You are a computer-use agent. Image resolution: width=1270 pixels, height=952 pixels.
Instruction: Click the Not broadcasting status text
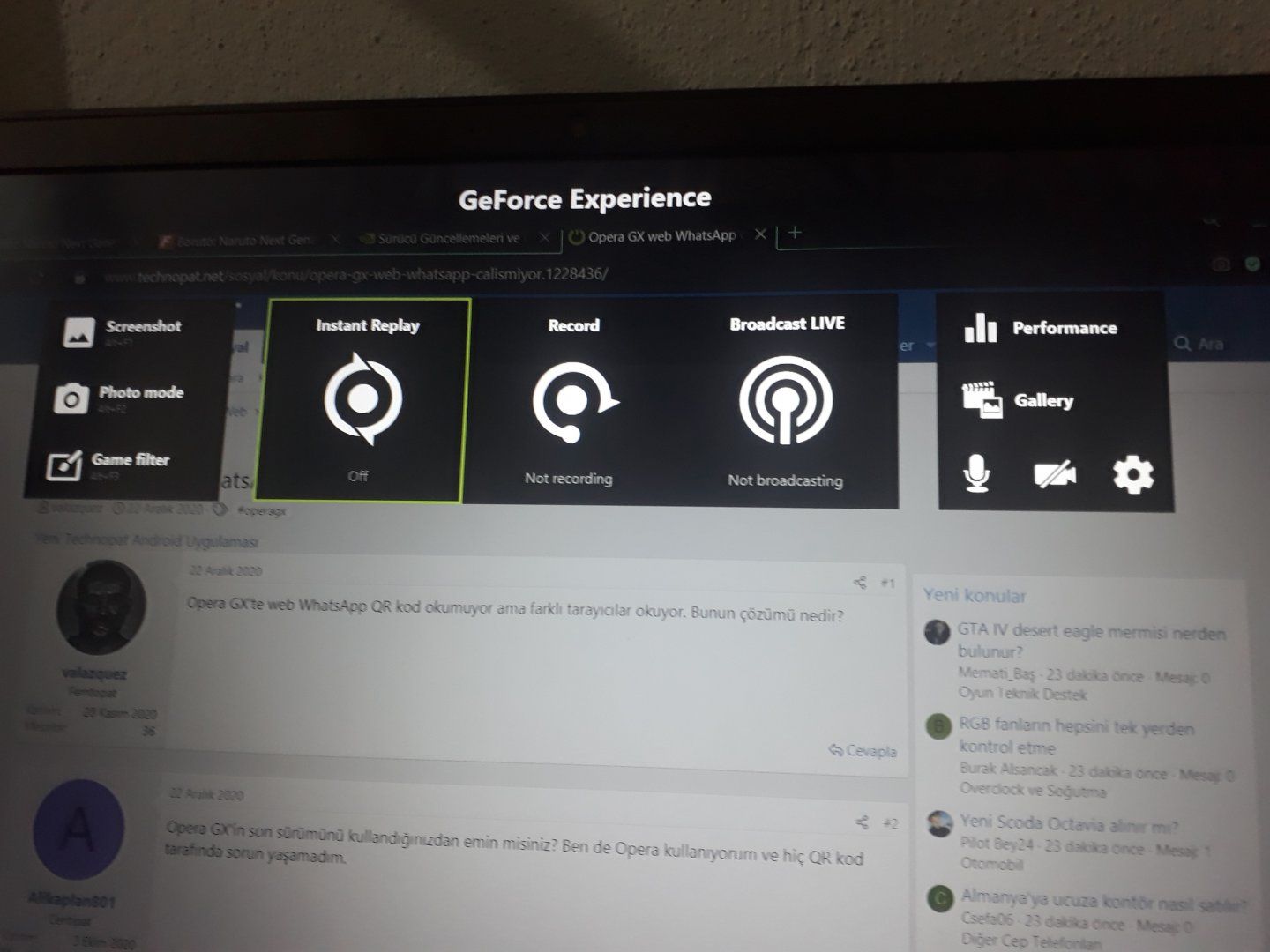[x=785, y=480]
